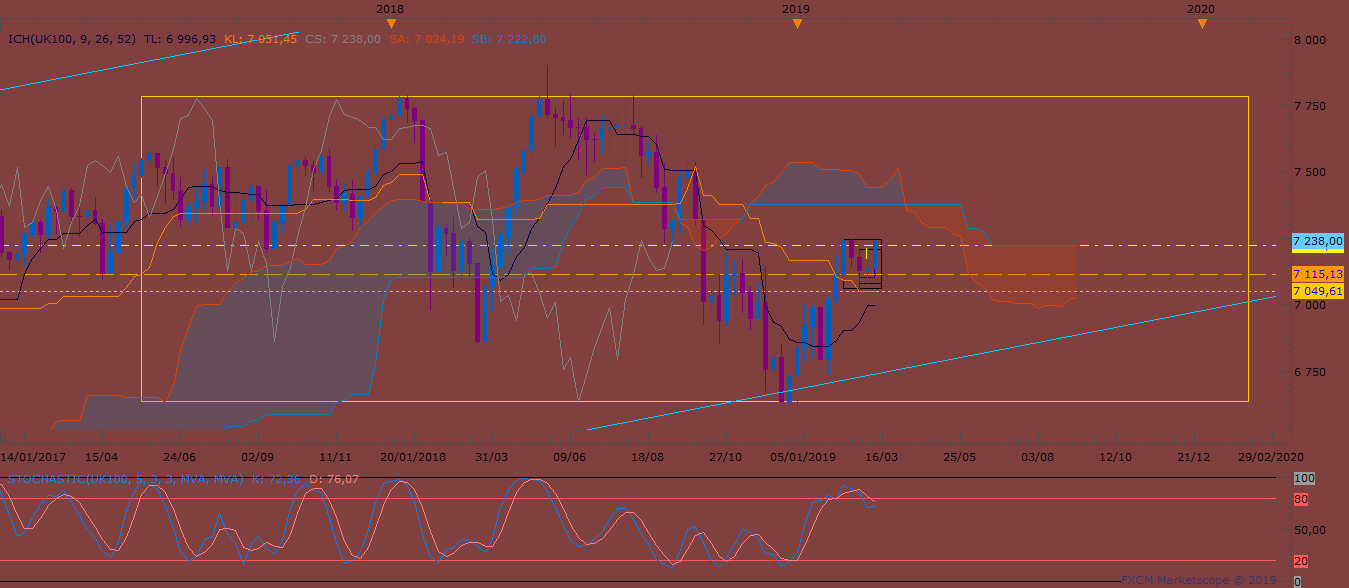Screen dimensions: 1349x588
Task: Click the 20/01/2018 date axis label
Action: tap(413, 456)
